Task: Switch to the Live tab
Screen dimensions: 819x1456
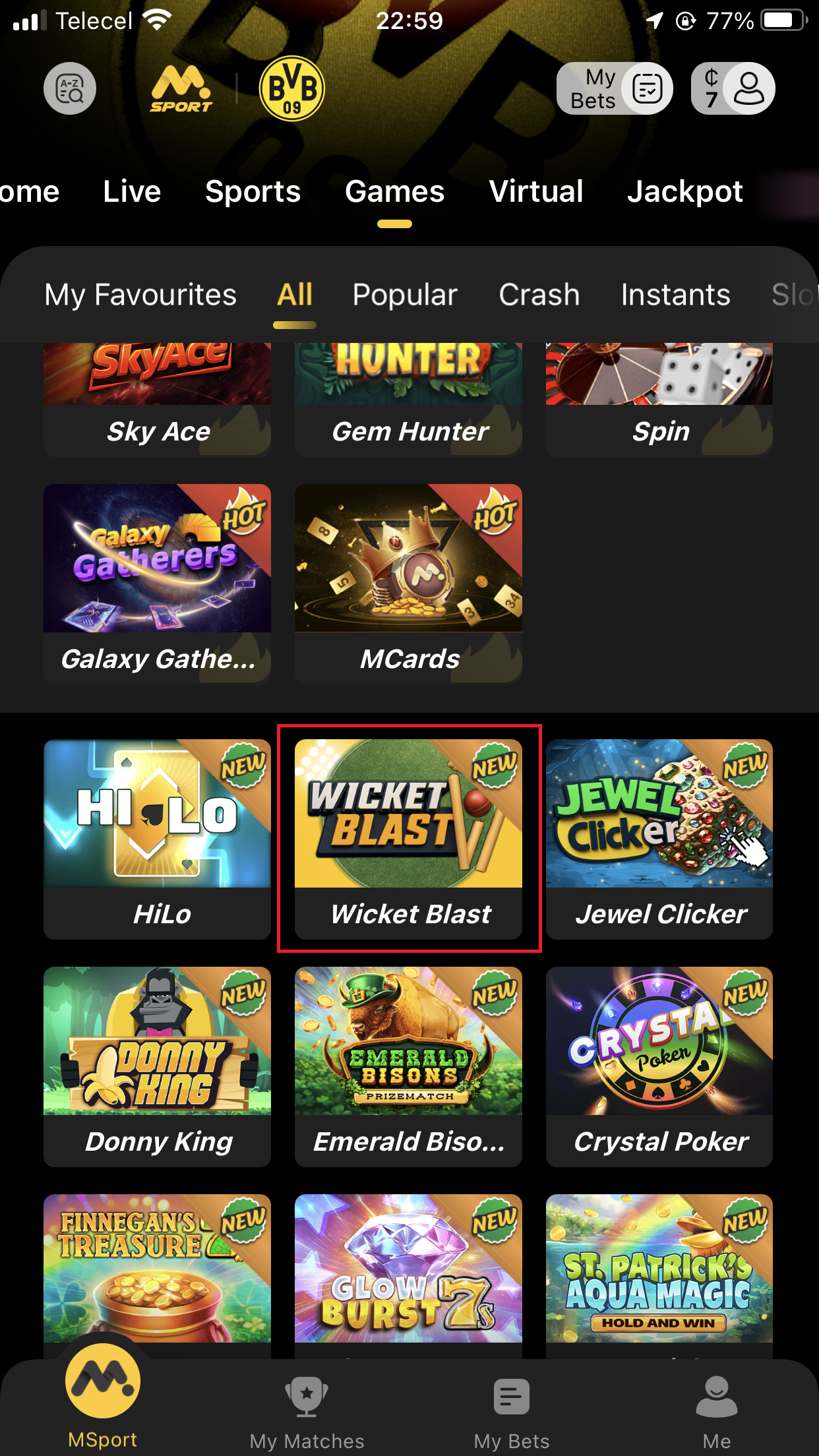Action: point(132,192)
